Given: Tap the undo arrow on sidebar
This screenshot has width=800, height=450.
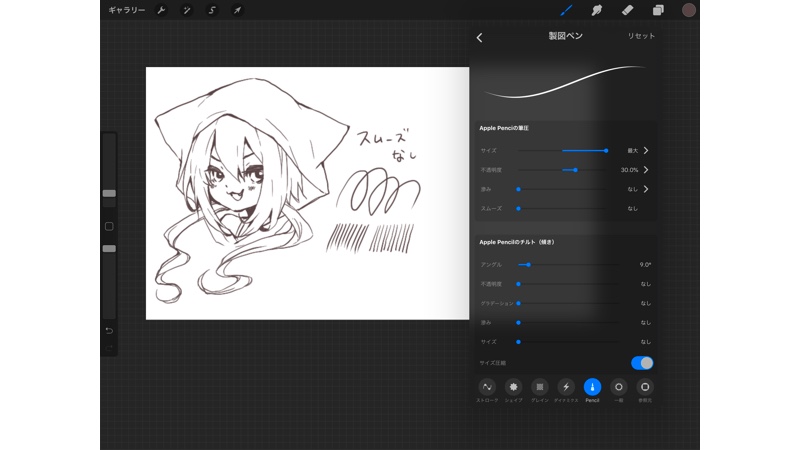Looking at the screenshot, I should click(109, 331).
